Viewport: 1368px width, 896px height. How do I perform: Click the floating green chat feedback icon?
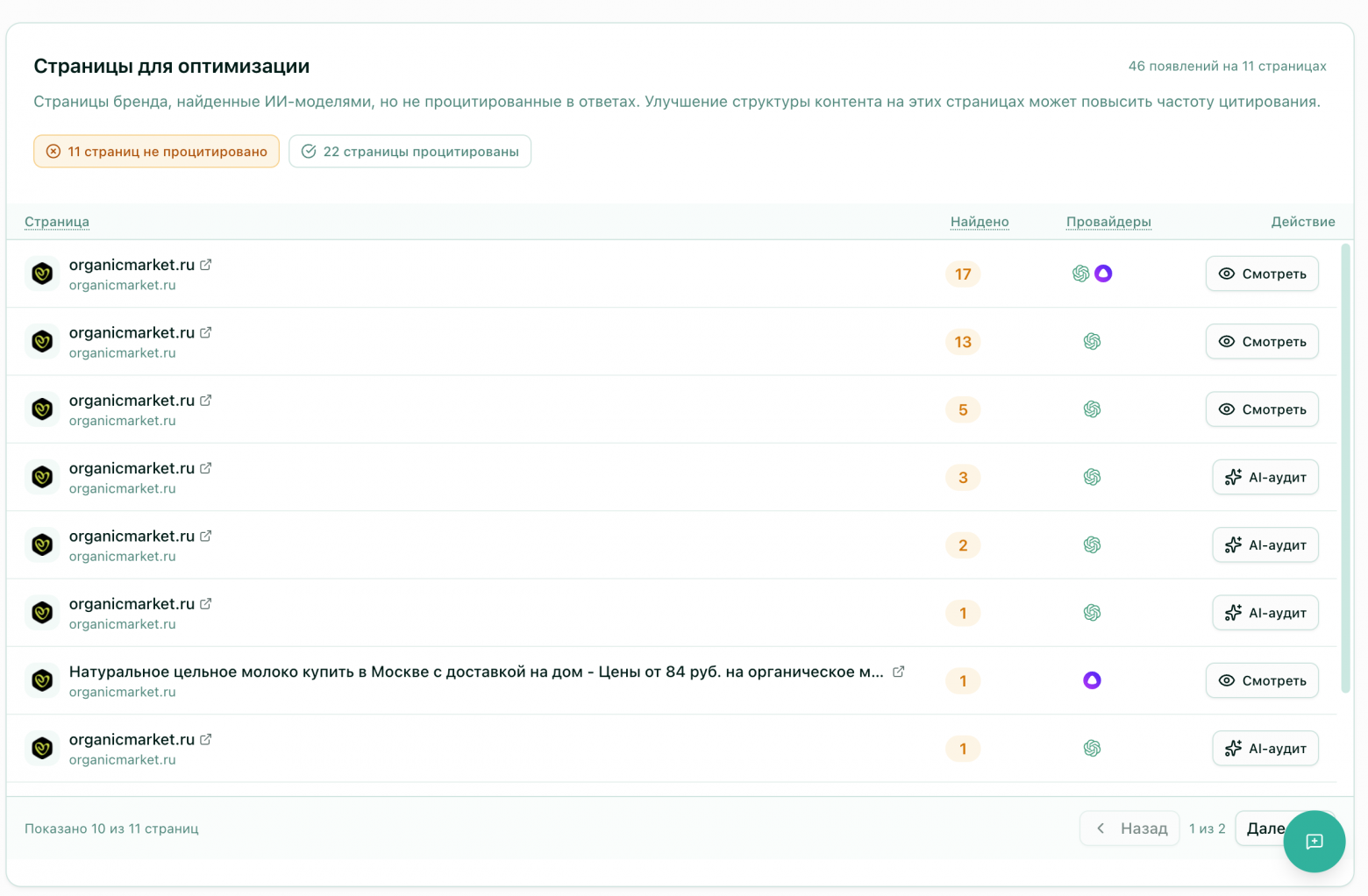(1314, 842)
